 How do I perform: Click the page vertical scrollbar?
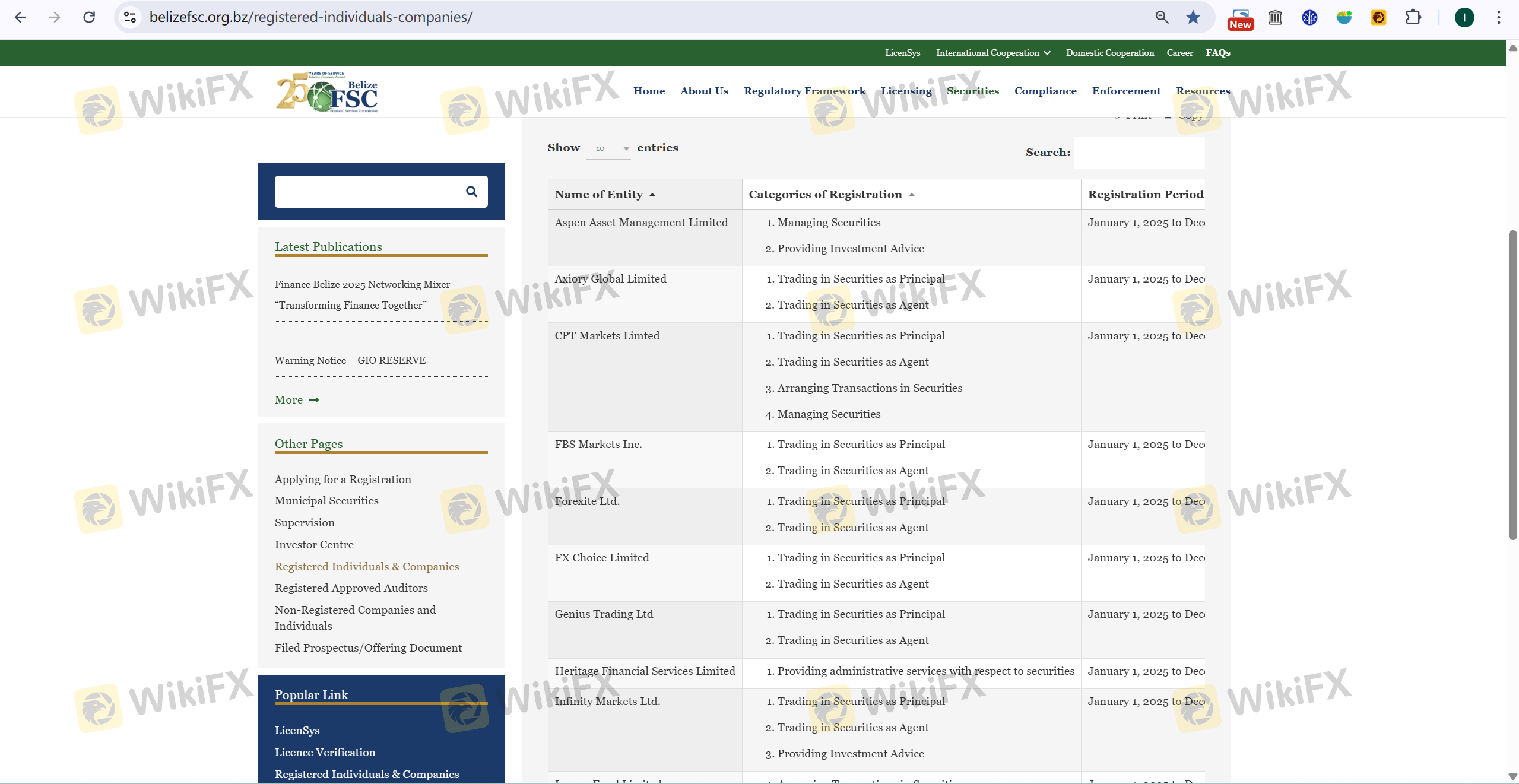pyautogui.click(x=1512, y=386)
